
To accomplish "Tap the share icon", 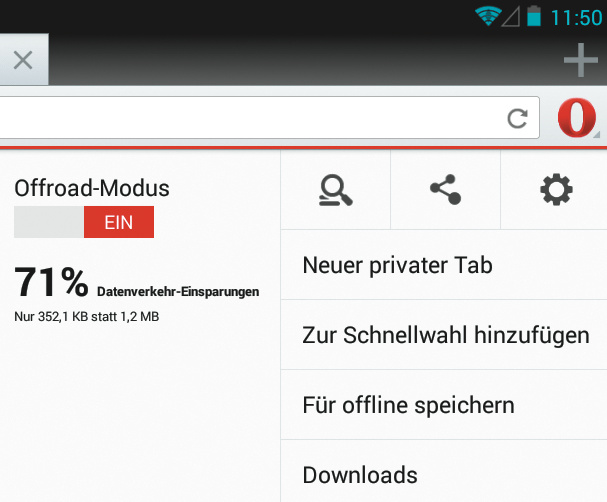I will tap(446, 189).
